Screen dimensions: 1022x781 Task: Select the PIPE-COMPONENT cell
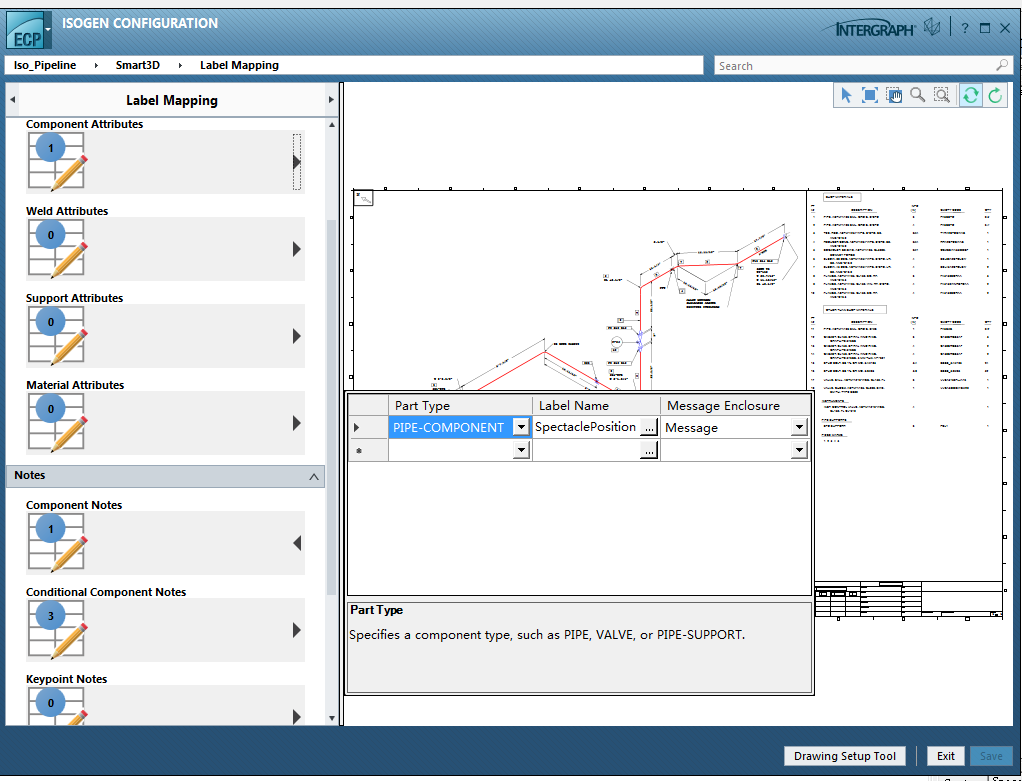(x=450, y=428)
